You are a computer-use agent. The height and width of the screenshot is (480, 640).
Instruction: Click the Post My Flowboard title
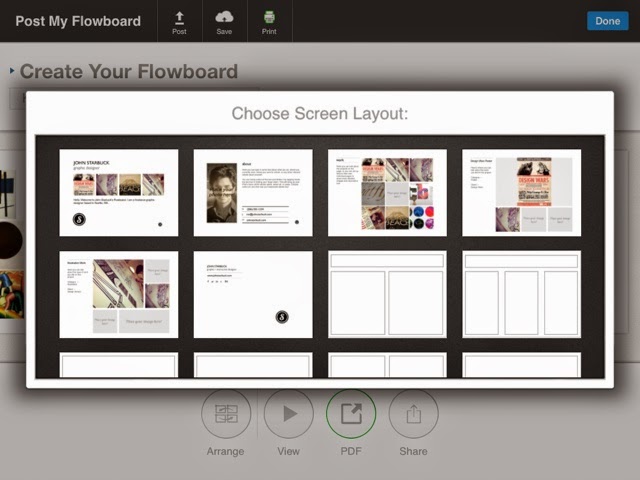[x=78, y=21]
